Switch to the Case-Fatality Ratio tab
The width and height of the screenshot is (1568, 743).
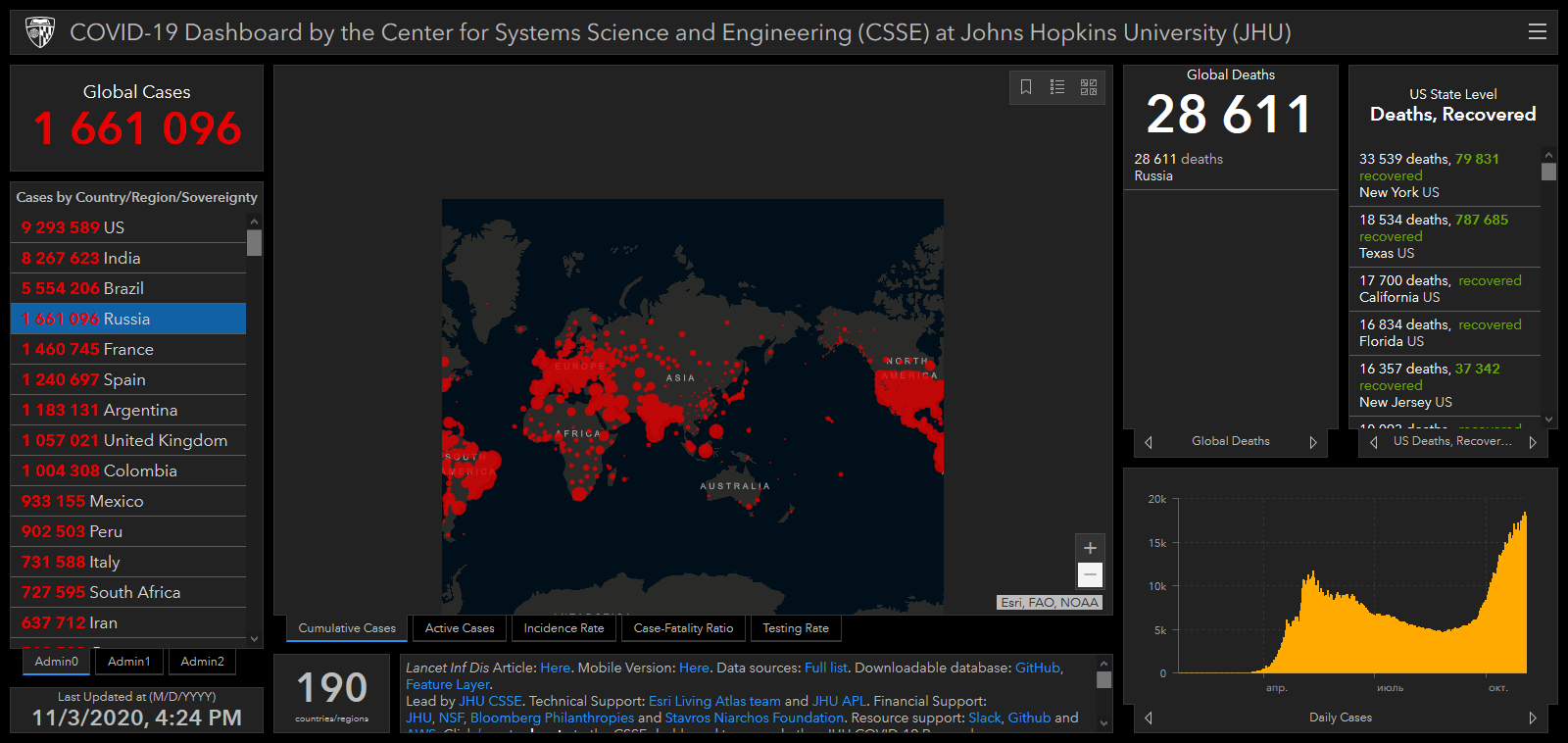click(x=683, y=628)
